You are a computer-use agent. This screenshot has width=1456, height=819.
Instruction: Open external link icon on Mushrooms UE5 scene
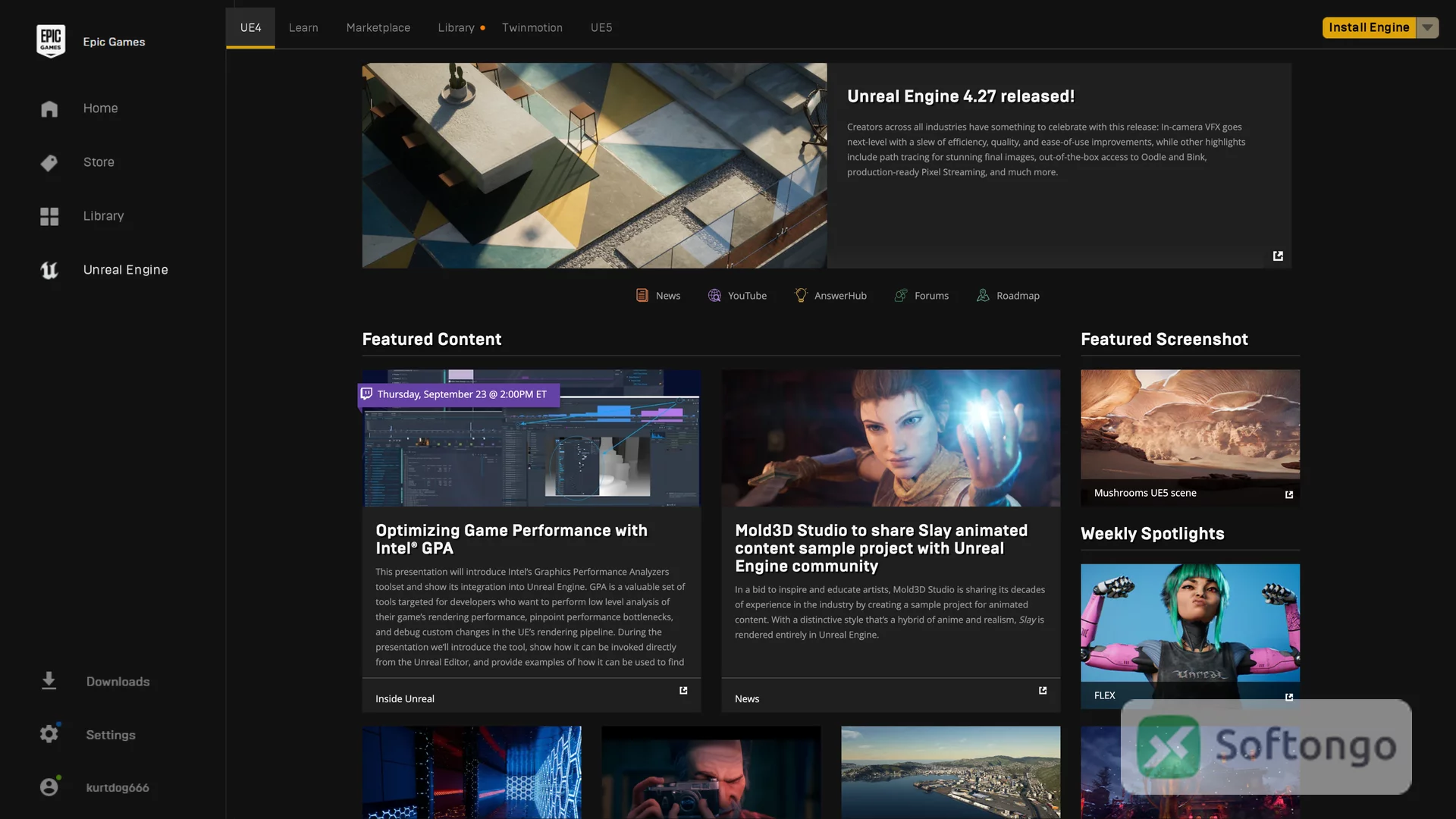(1289, 494)
